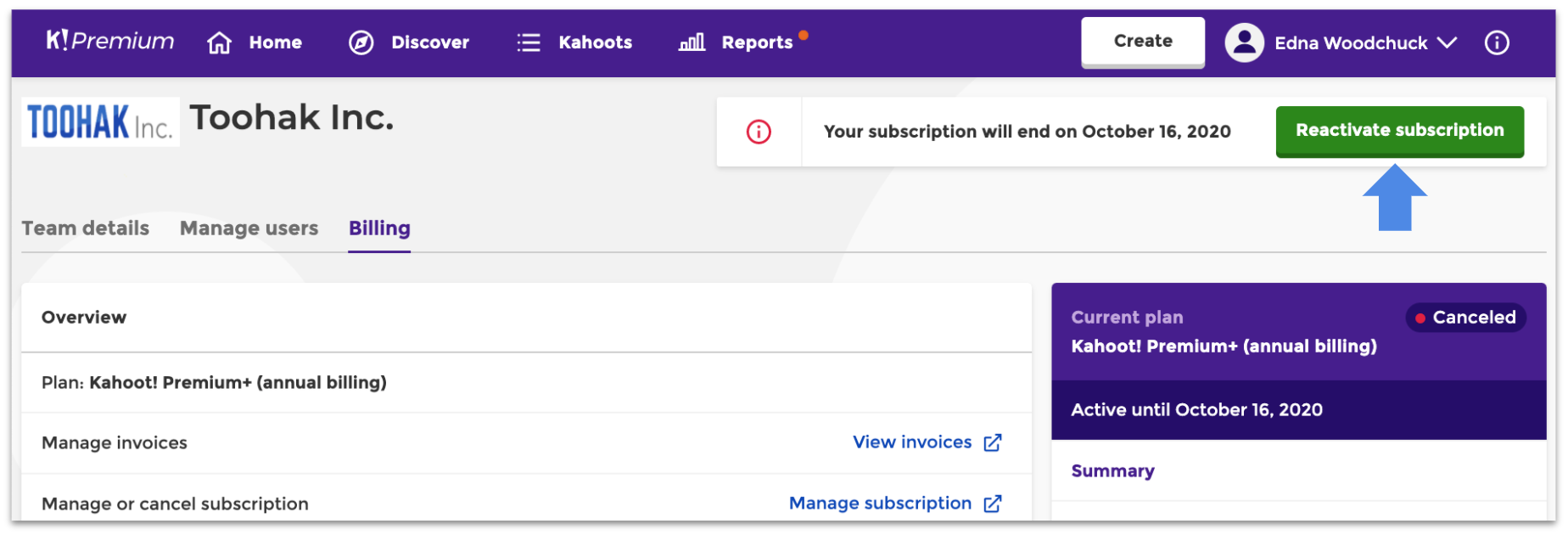Select the Billing tab

tap(379, 228)
